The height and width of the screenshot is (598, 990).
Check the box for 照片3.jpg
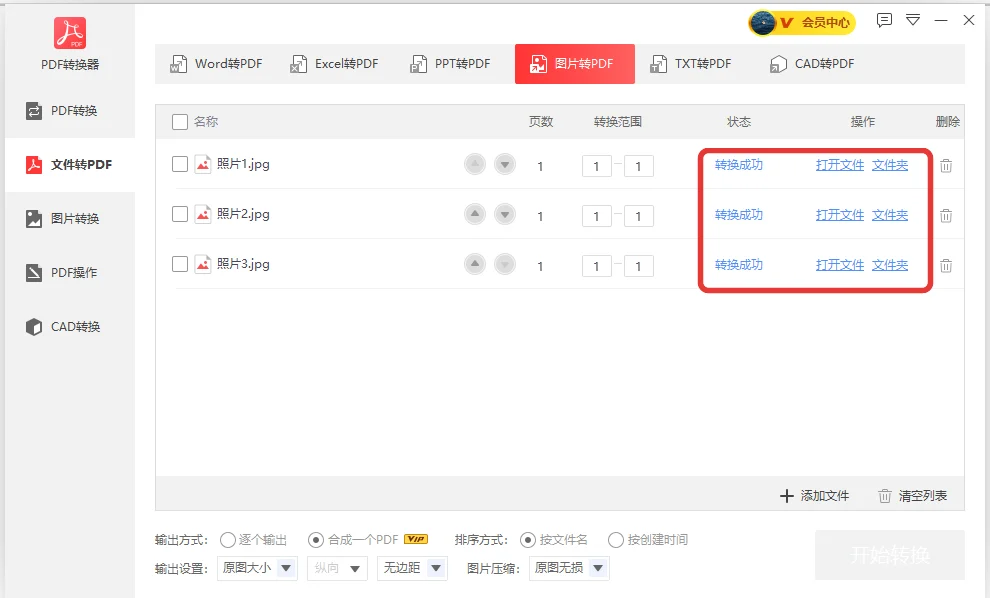[180, 264]
